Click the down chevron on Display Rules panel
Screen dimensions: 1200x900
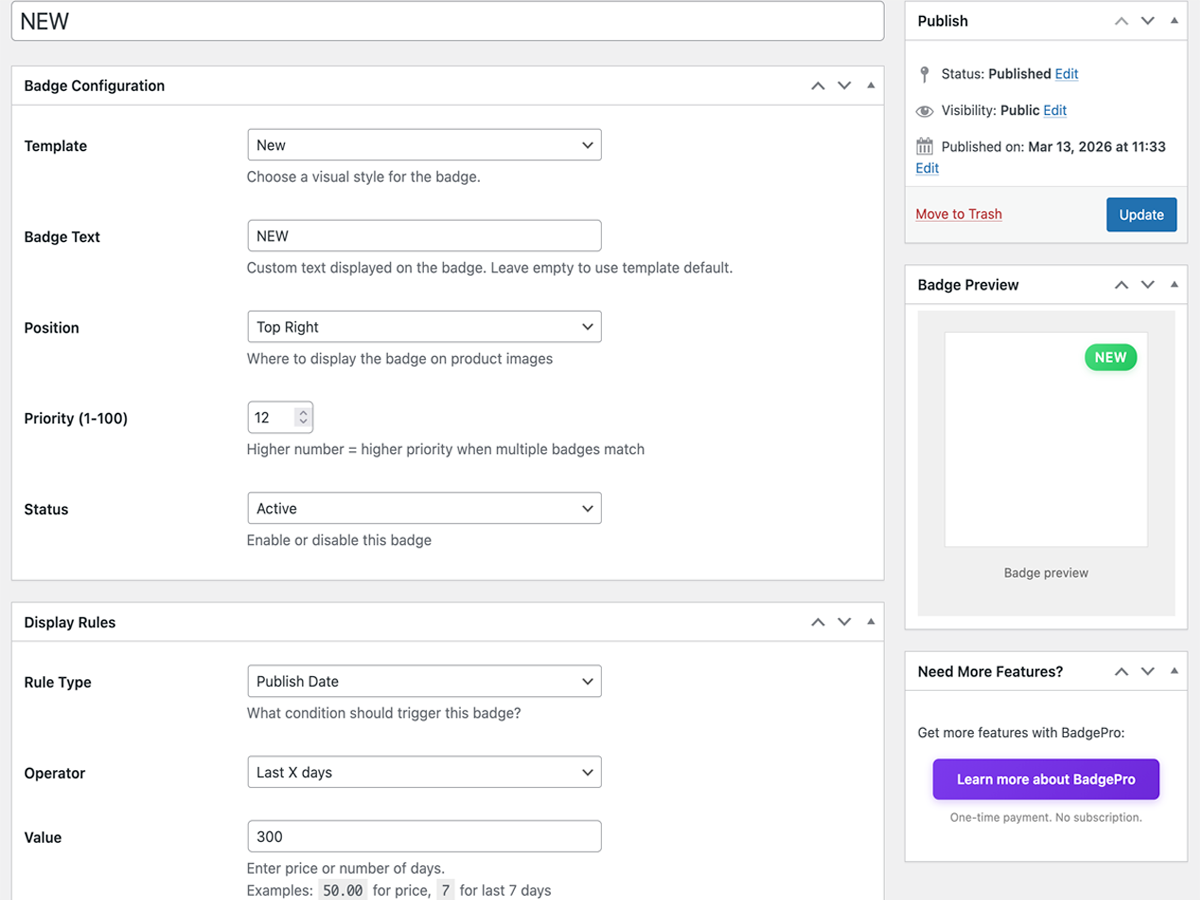click(844, 622)
